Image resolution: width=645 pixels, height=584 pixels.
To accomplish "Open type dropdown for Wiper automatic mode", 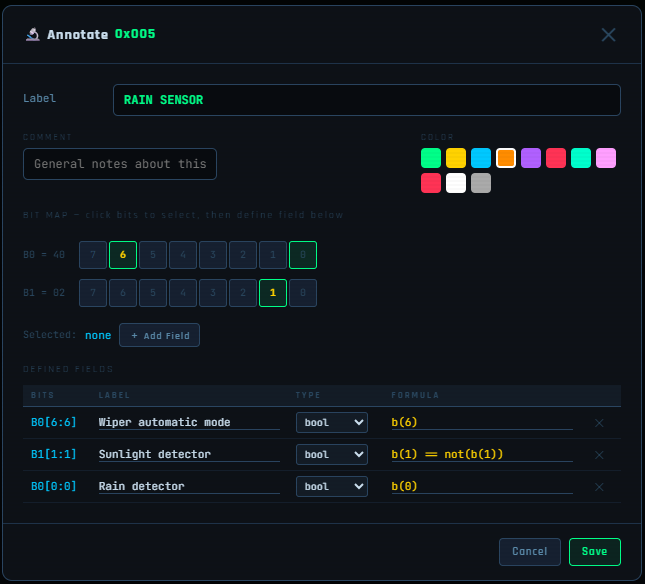I will coord(332,423).
